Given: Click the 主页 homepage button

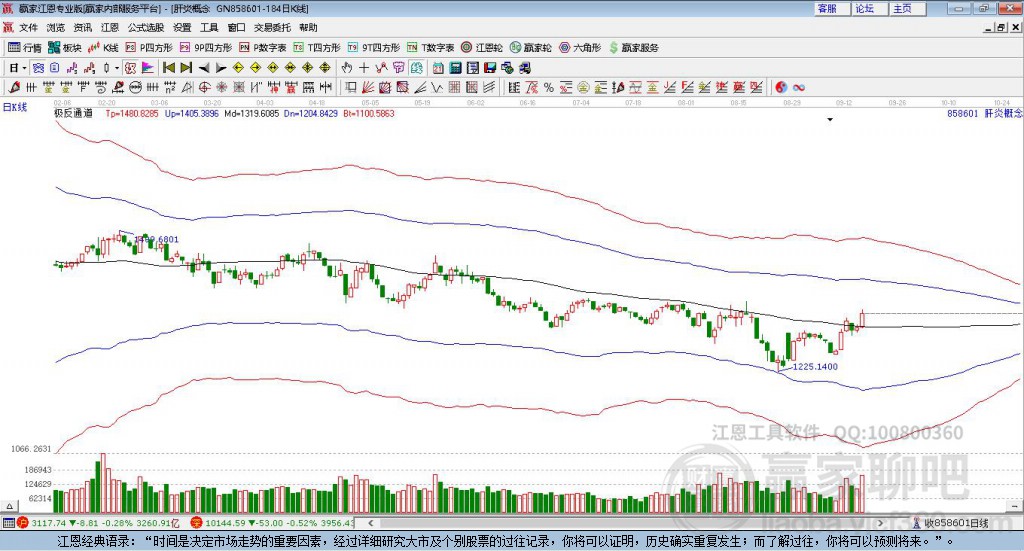Looking at the screenshot, I should [x=908, y=8].
